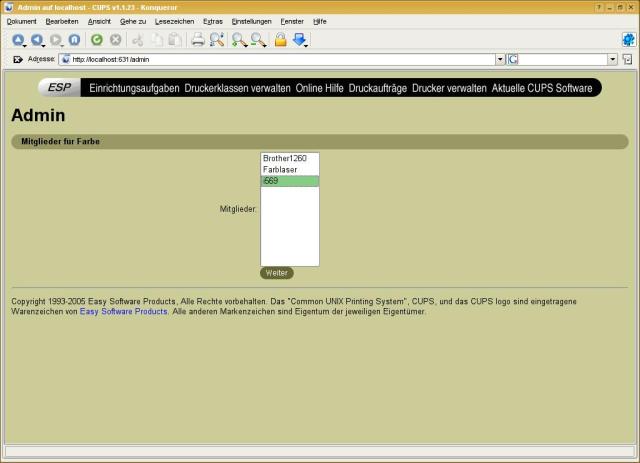Select Brother1260 in the Mitglieder list

[x=284, y=159]
